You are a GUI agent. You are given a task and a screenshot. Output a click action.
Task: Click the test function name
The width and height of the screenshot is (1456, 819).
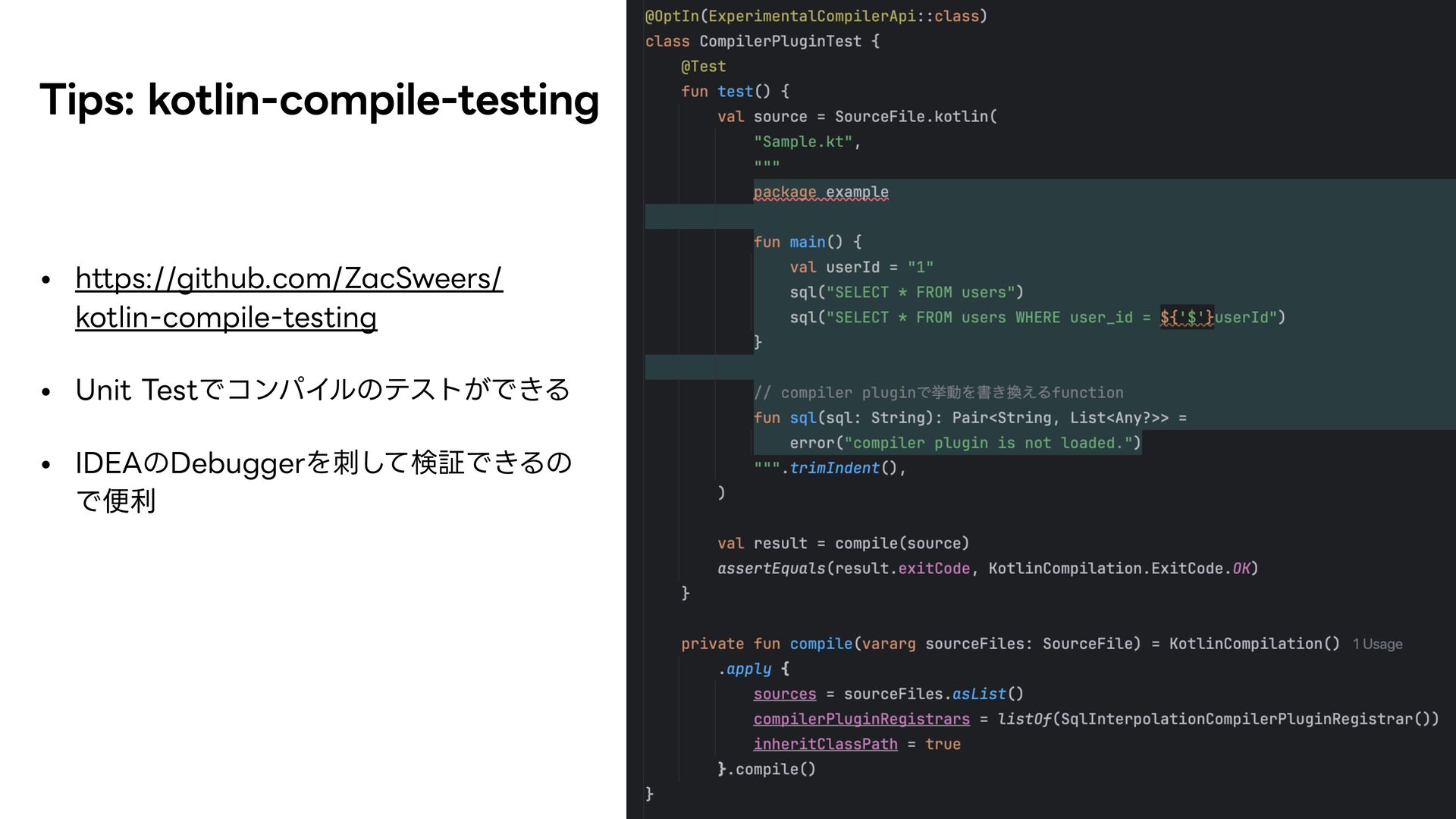click(735, 92)
